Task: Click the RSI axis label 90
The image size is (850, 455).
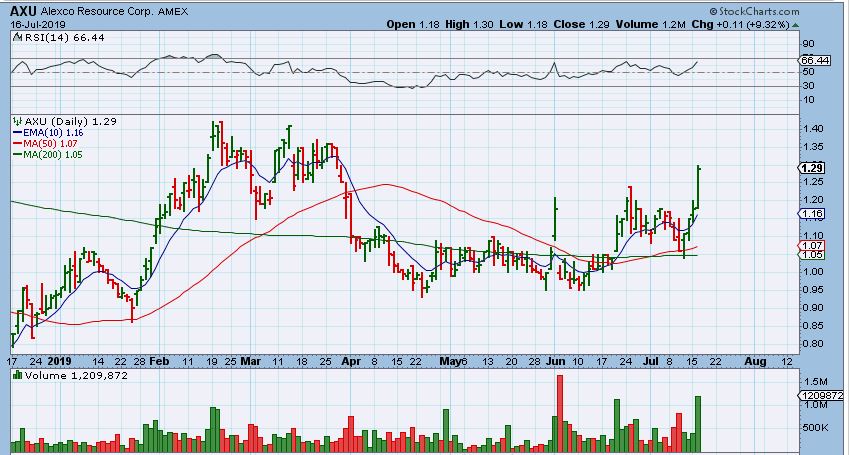Action: coord(809,44)
